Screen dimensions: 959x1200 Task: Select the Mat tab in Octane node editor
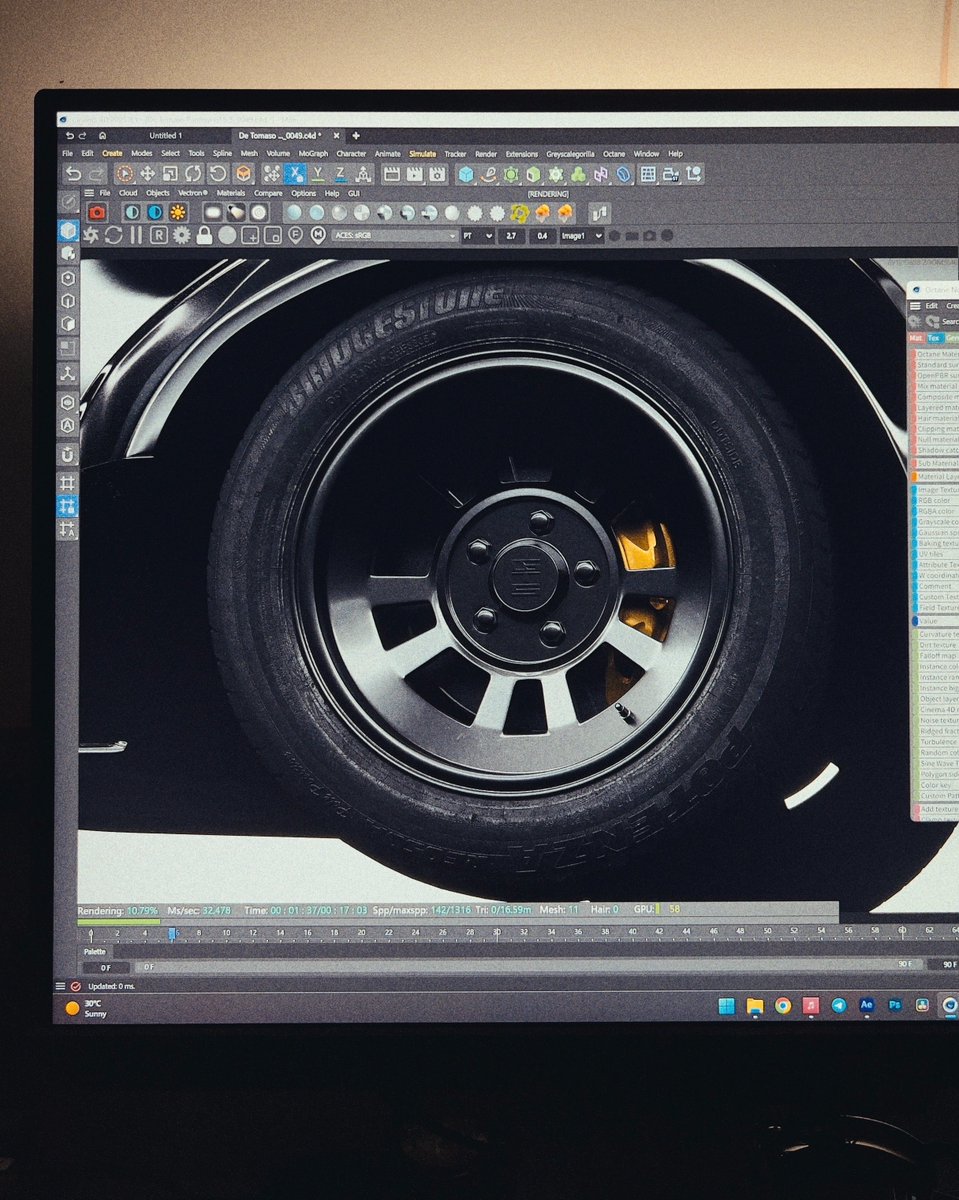pos(915,338)
